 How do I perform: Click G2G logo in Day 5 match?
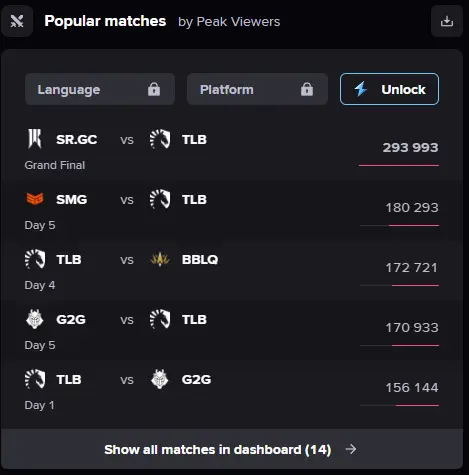click(x=35, y=319)
